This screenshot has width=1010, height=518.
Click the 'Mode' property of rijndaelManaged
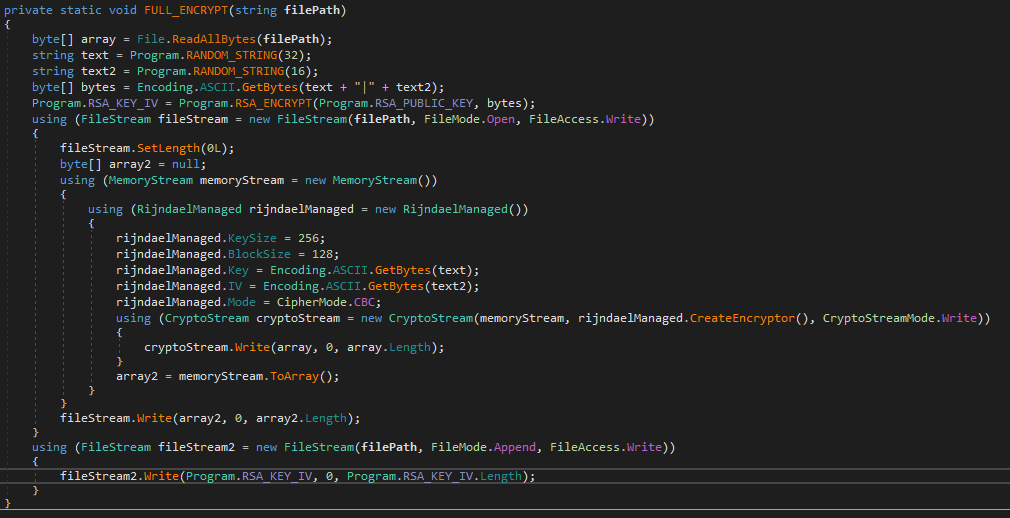[242, 302]
